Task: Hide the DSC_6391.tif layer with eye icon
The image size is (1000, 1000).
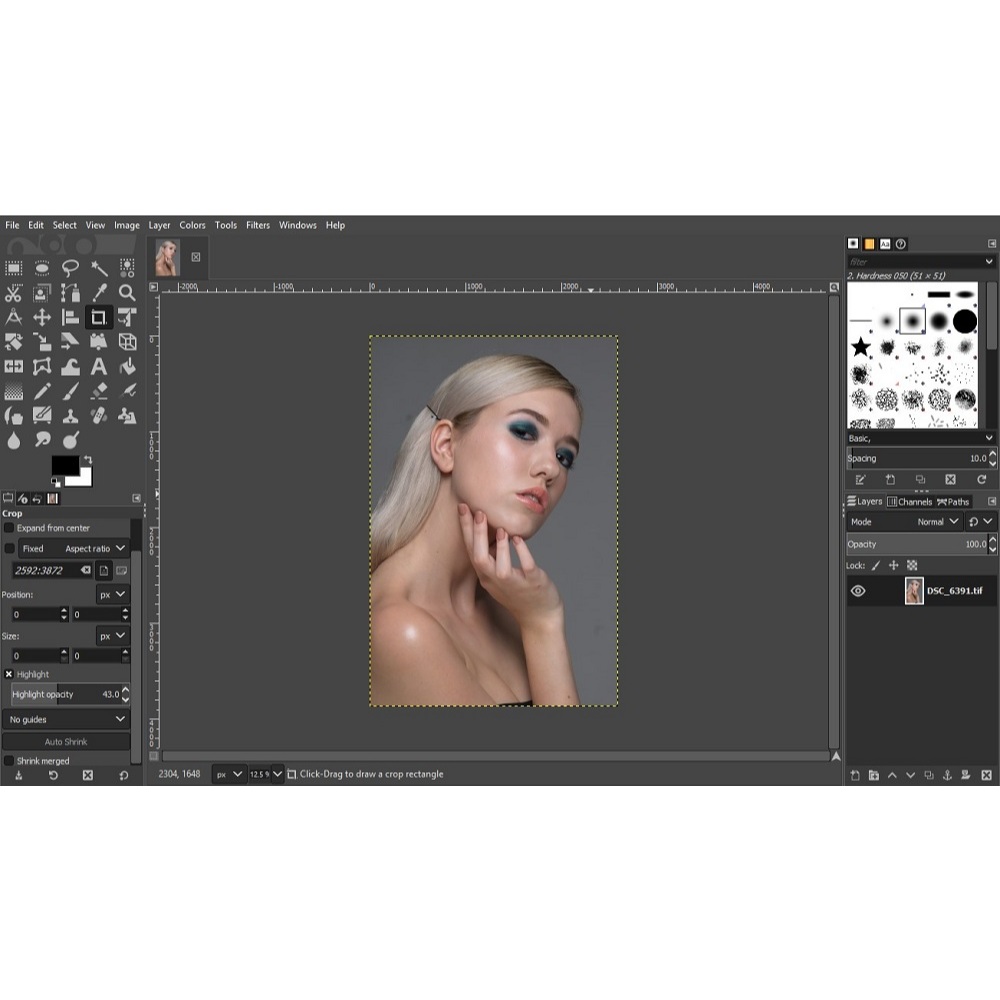Action: [x=858, y=591]
